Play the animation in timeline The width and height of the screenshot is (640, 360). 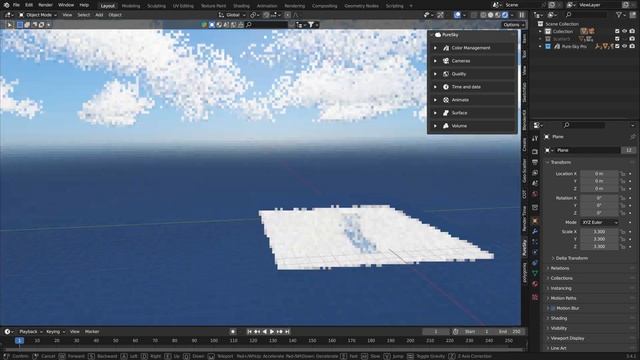click(x=272, y=332)
